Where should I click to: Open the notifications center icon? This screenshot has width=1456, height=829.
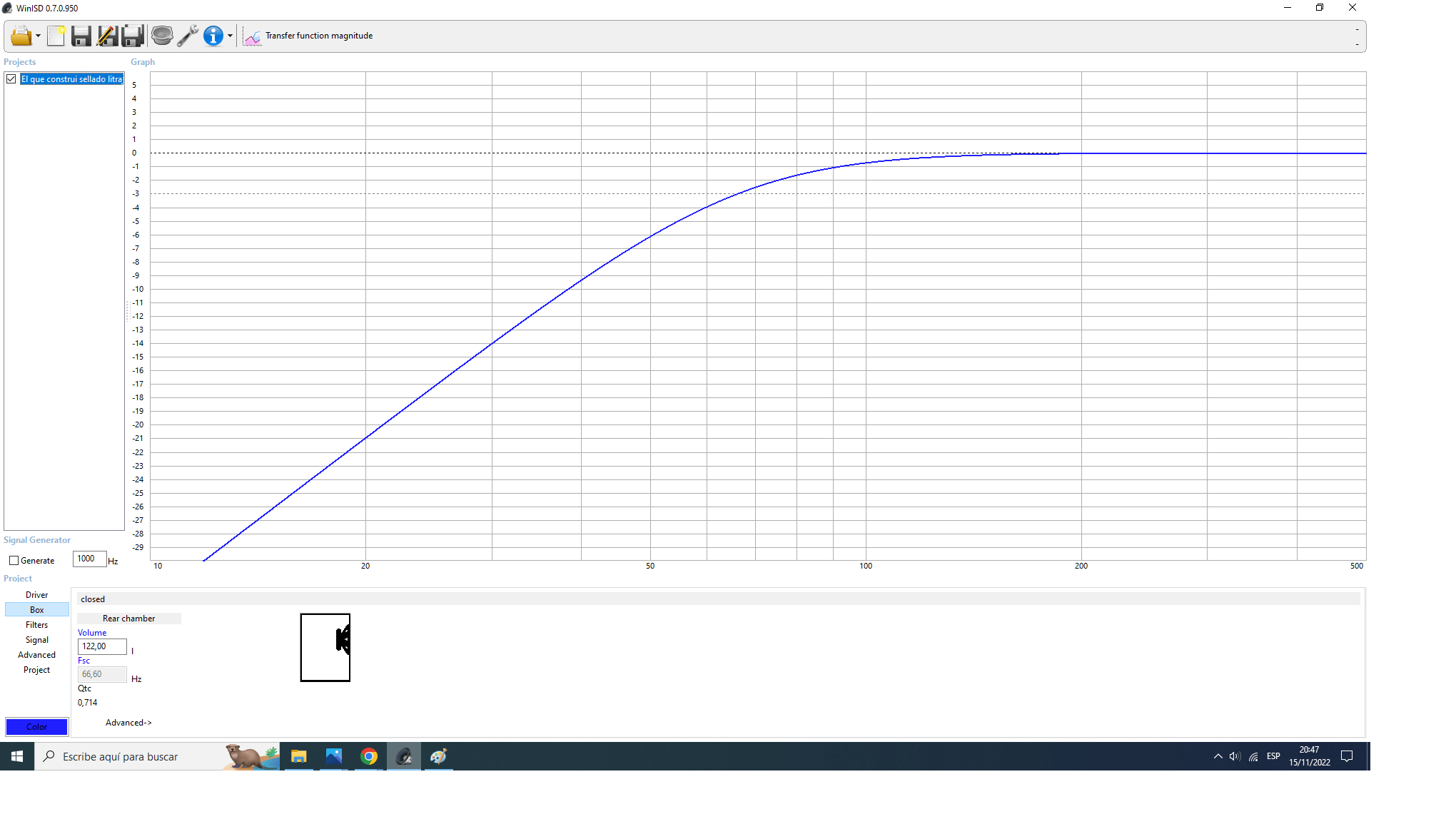point(1347,756)
